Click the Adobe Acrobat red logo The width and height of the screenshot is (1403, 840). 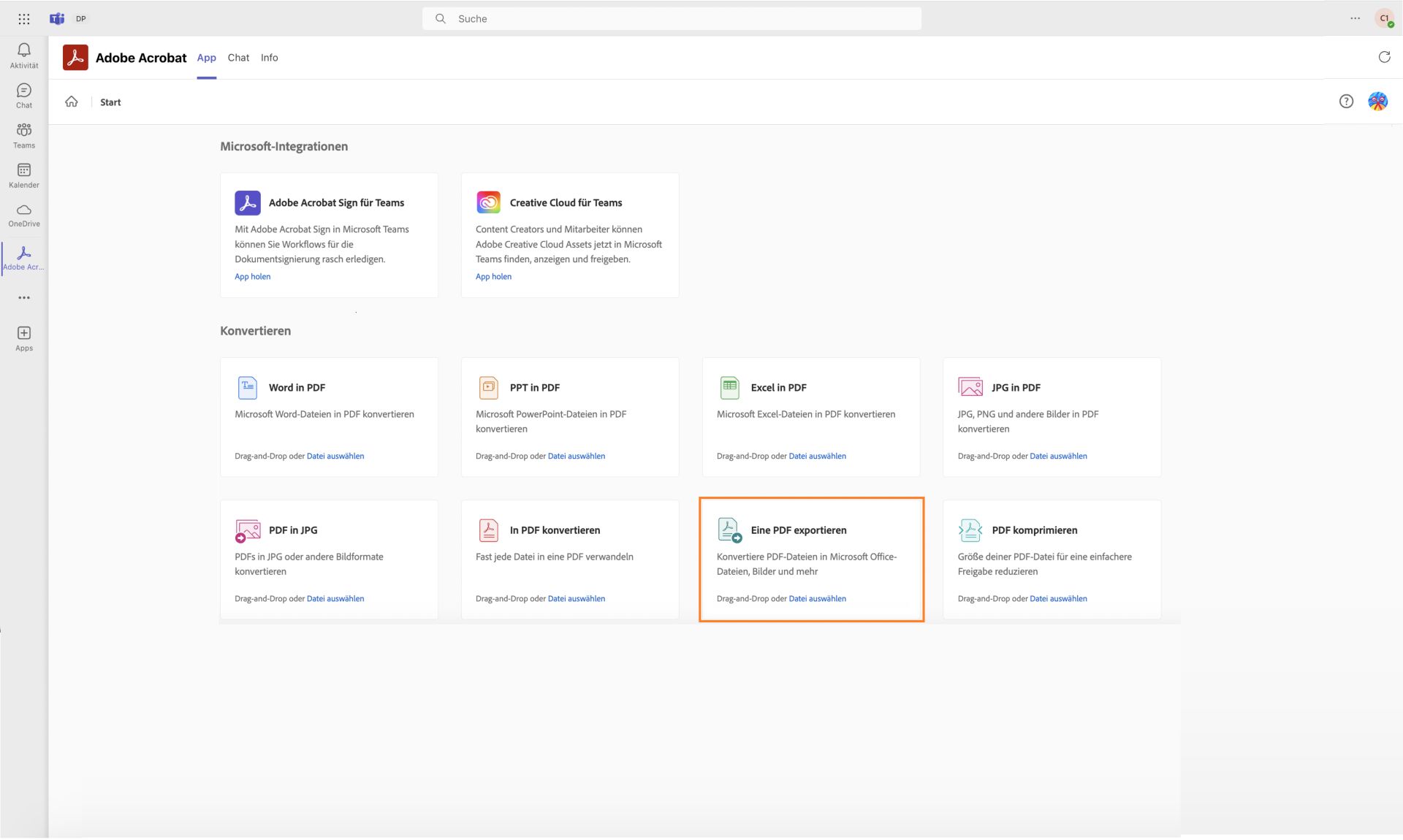point(75,58)
